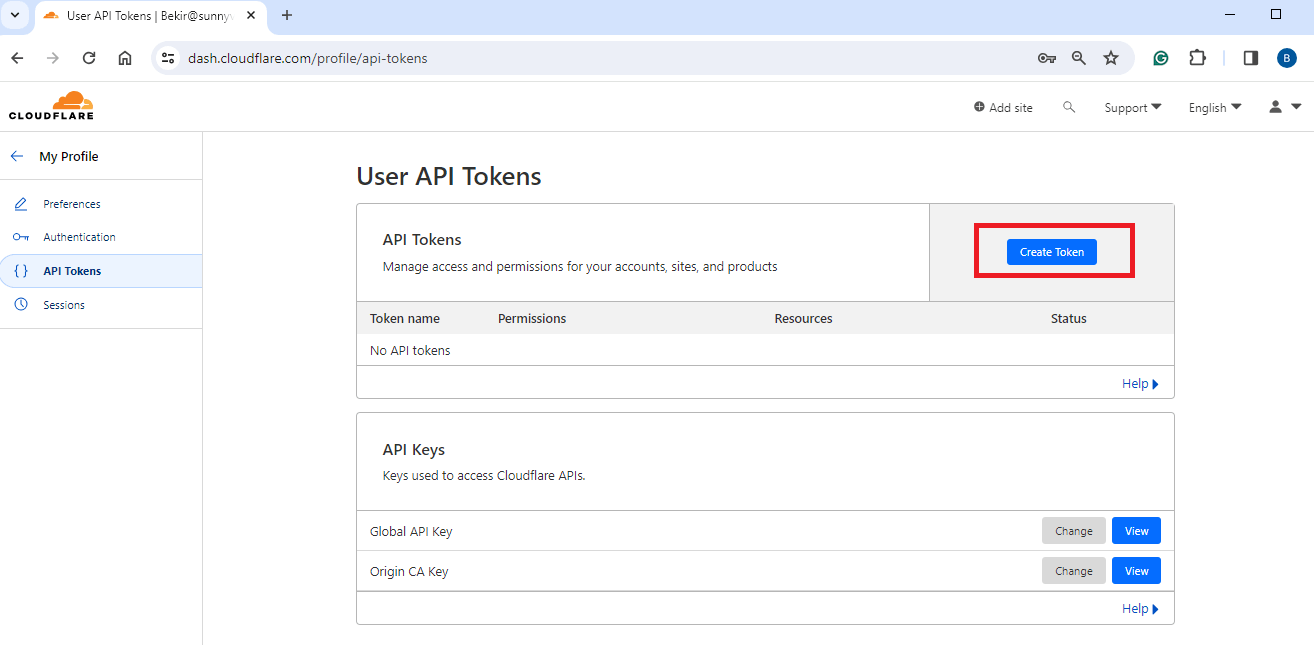Click the password key icon in address bar

pyautogui.click(x=1047, y=58)
